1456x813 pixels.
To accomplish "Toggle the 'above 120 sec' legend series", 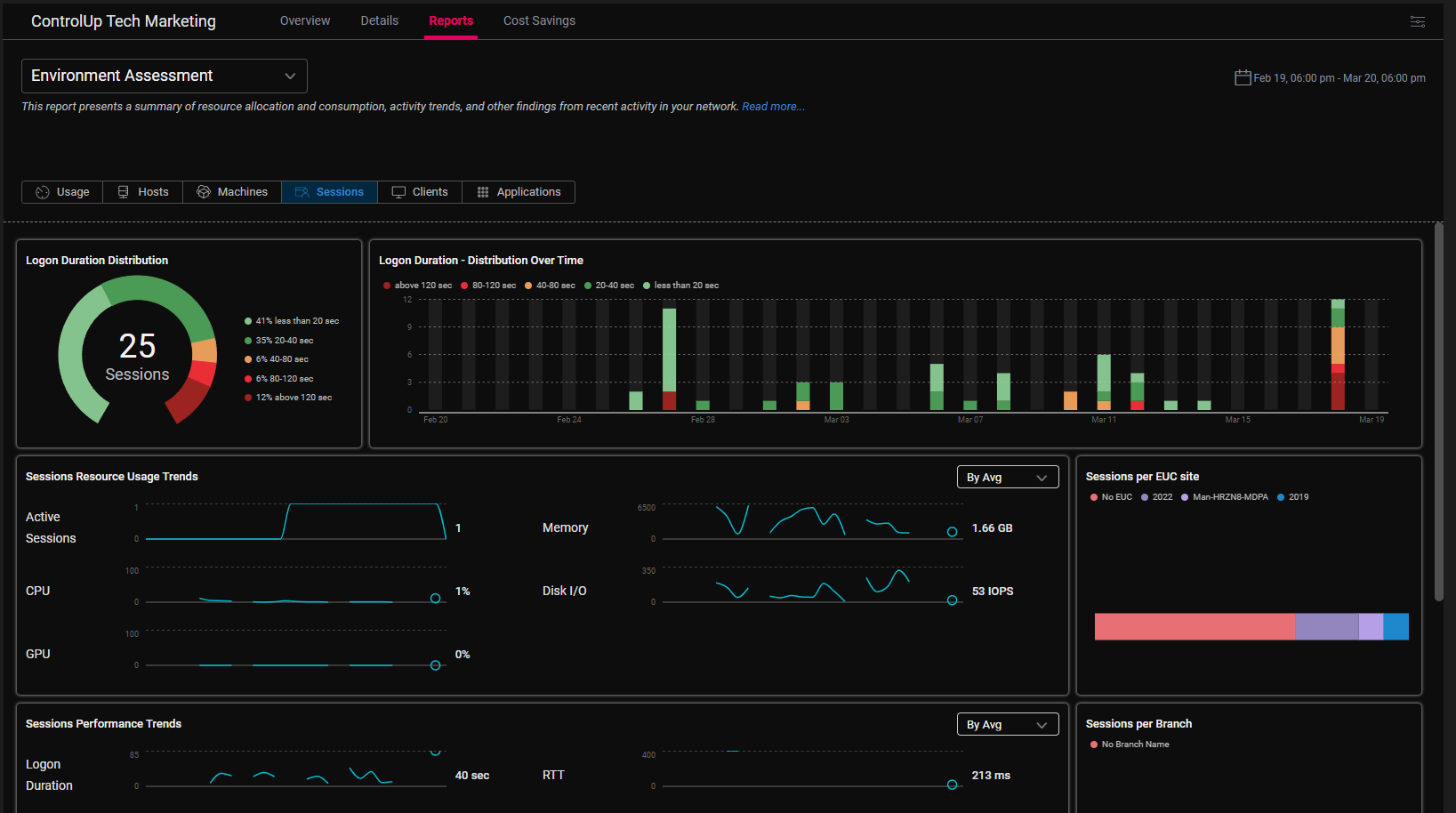I will (x=418, y=286).
